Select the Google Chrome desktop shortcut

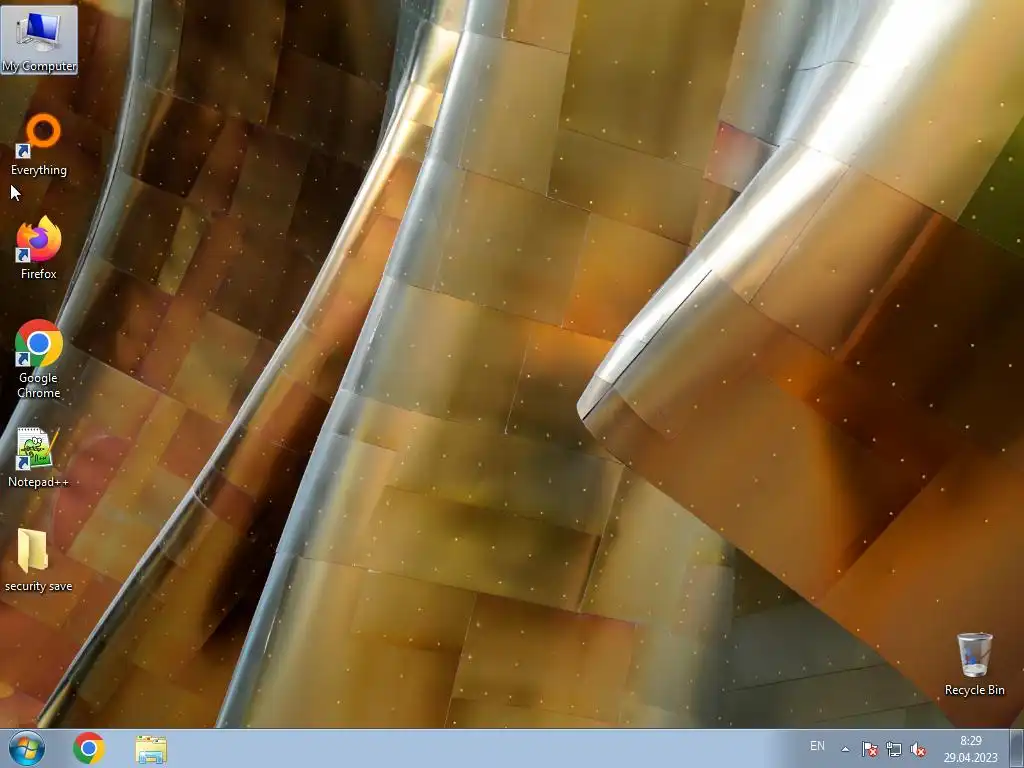click(39, 359)
